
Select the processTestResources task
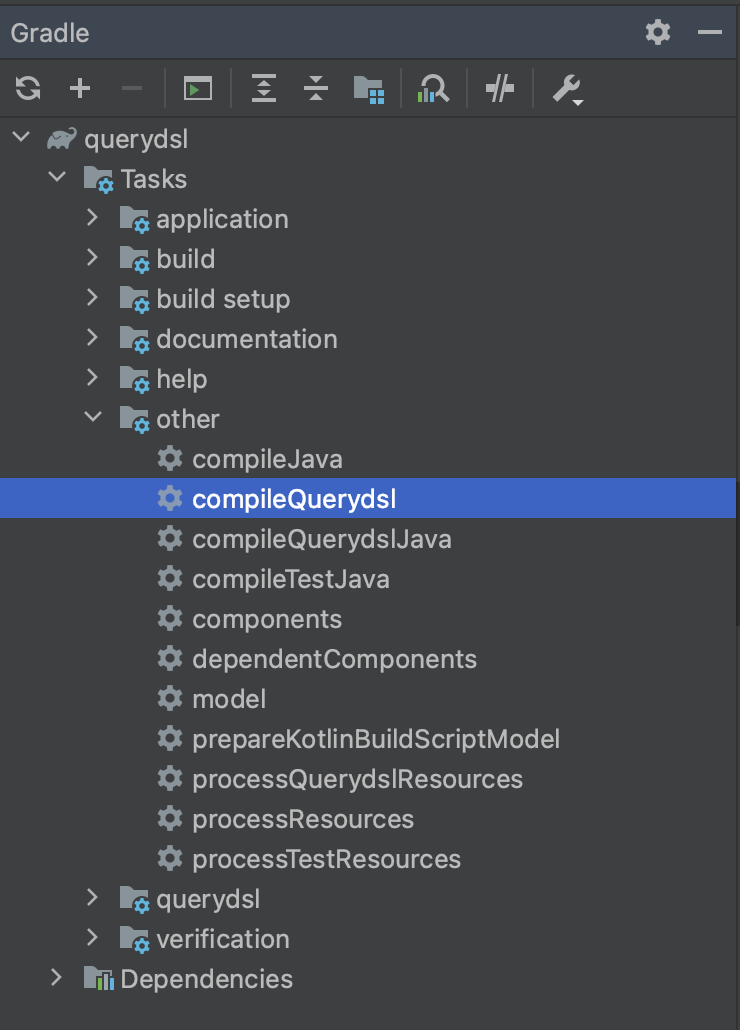click(326, 859)
